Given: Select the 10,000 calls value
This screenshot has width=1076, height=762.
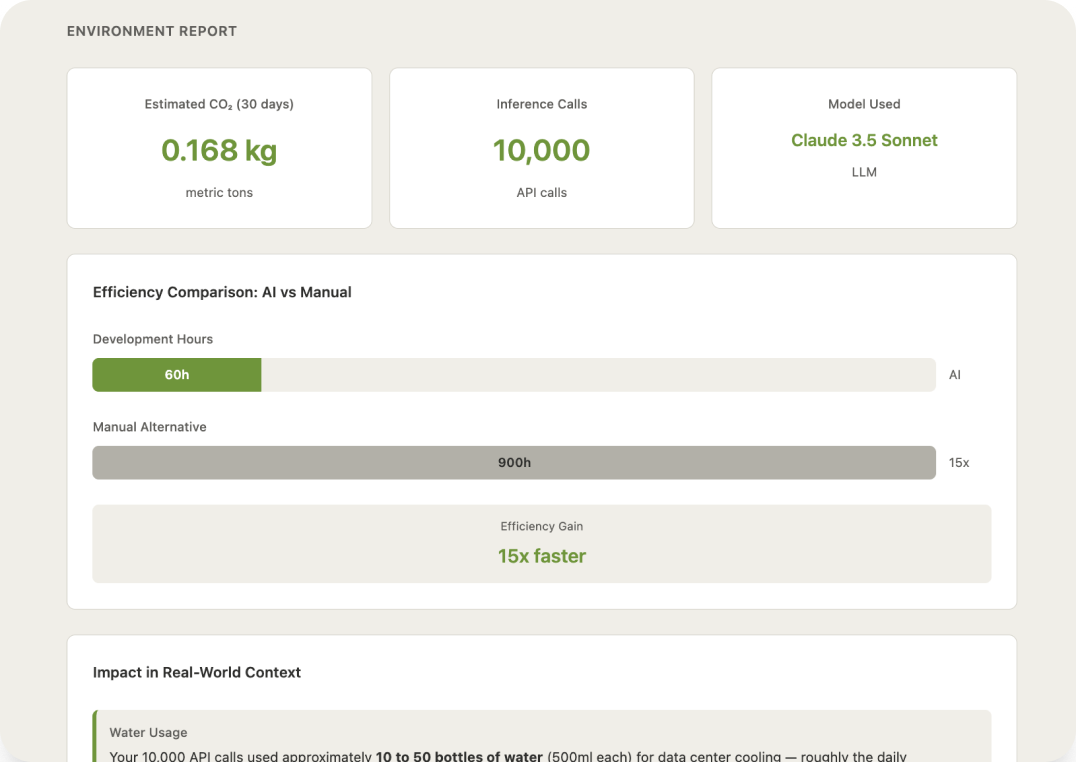Looking at the screenshot, I should 541,150.
